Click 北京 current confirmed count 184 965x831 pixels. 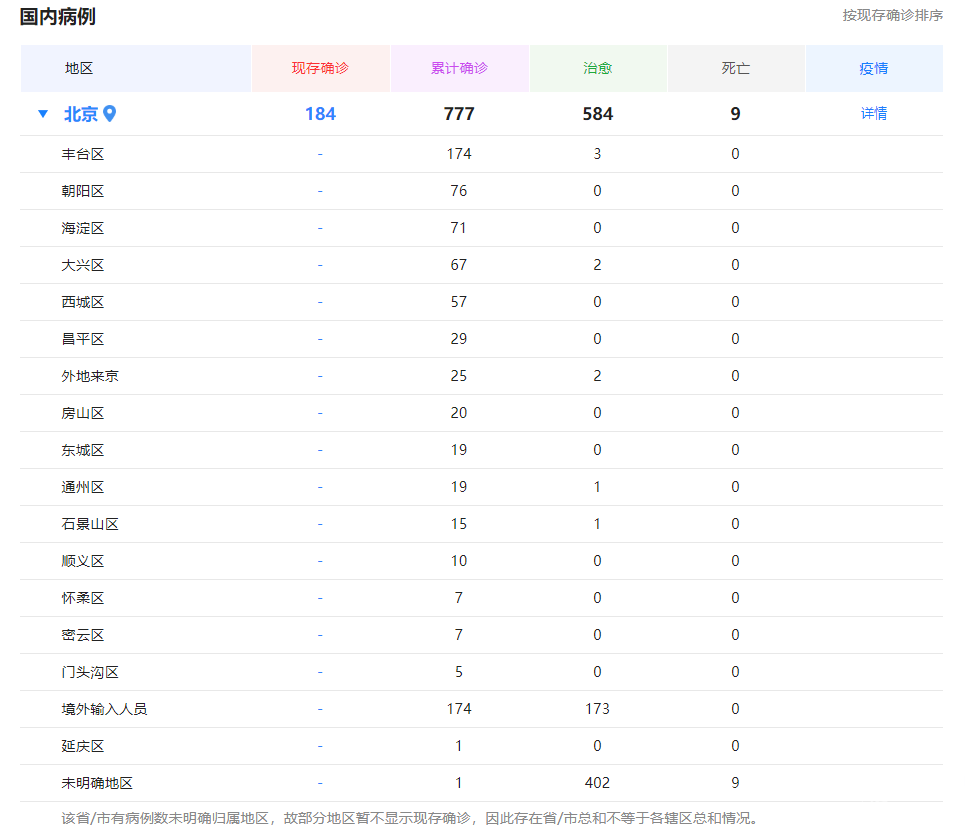320,114
